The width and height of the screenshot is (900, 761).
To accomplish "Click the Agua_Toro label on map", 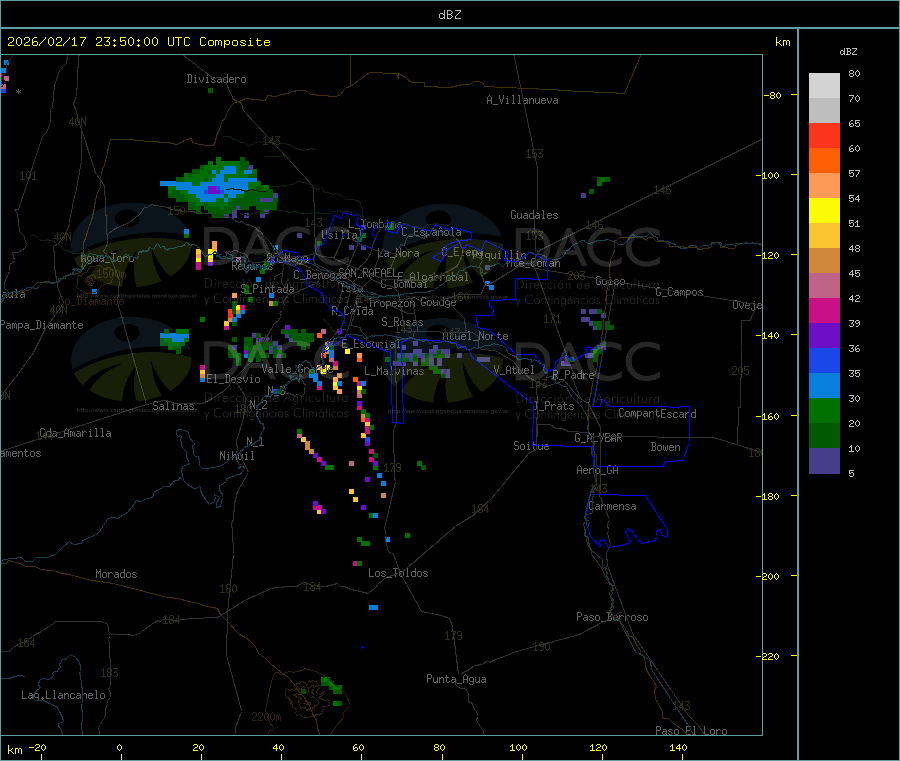I will pyautogui.click(x=107, y=258).
